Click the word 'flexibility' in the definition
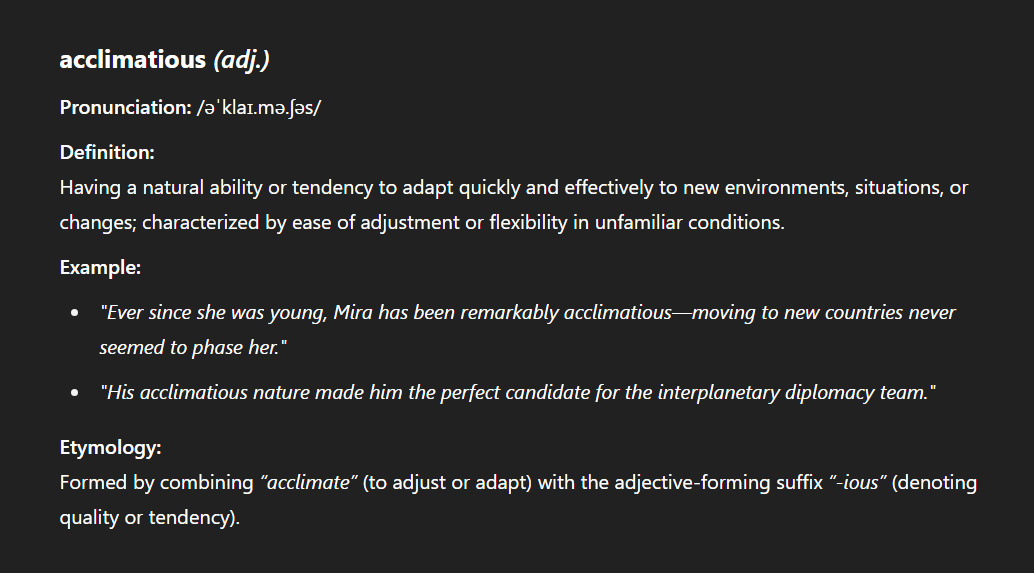1034x573 pixels. (x=528, y=222)
